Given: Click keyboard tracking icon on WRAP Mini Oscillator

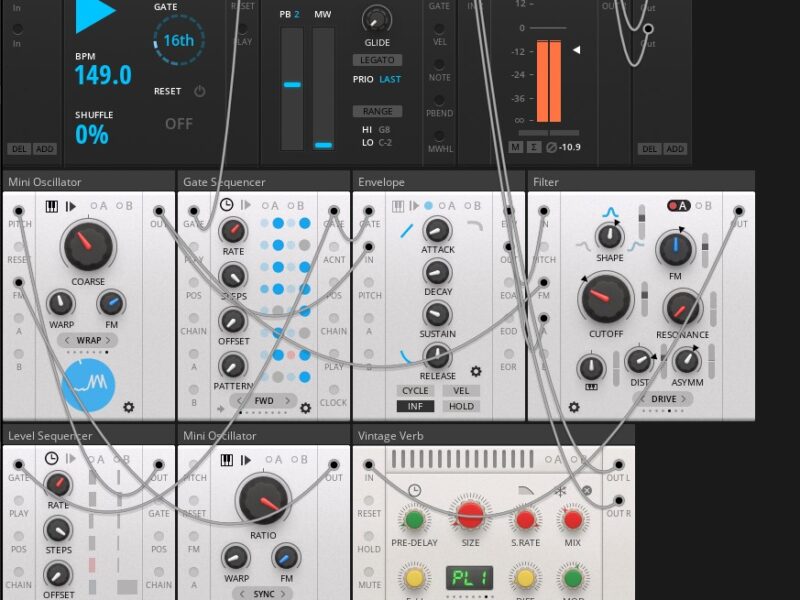Looking at the screenshot, I should coord(52,206).
